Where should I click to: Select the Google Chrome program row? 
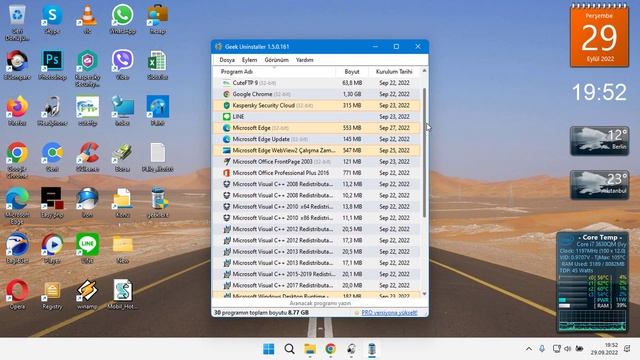317,94
